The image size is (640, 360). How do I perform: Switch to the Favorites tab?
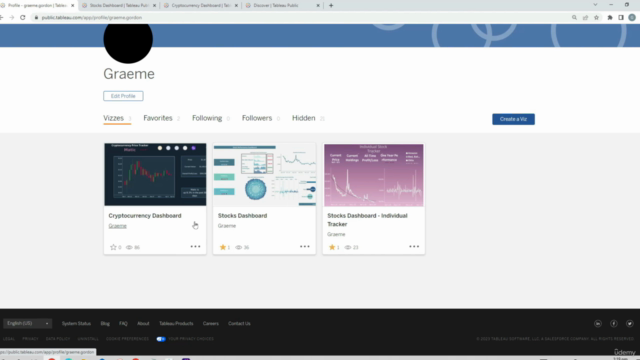158,118
